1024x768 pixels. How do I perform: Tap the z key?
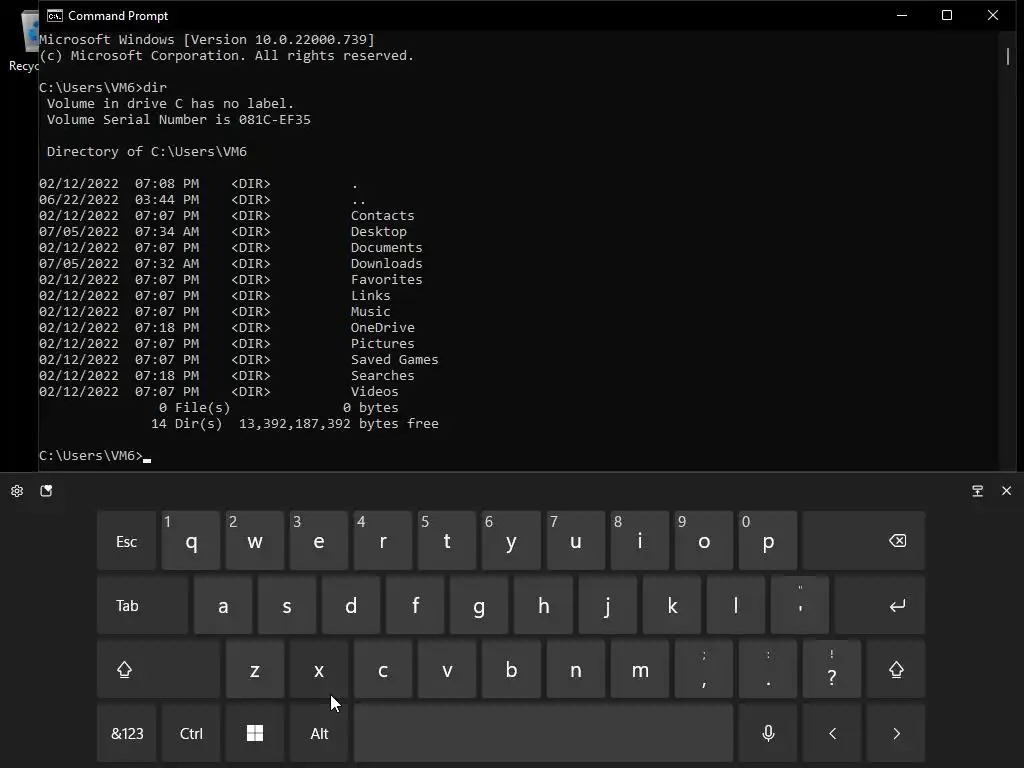tap(255, 669)
